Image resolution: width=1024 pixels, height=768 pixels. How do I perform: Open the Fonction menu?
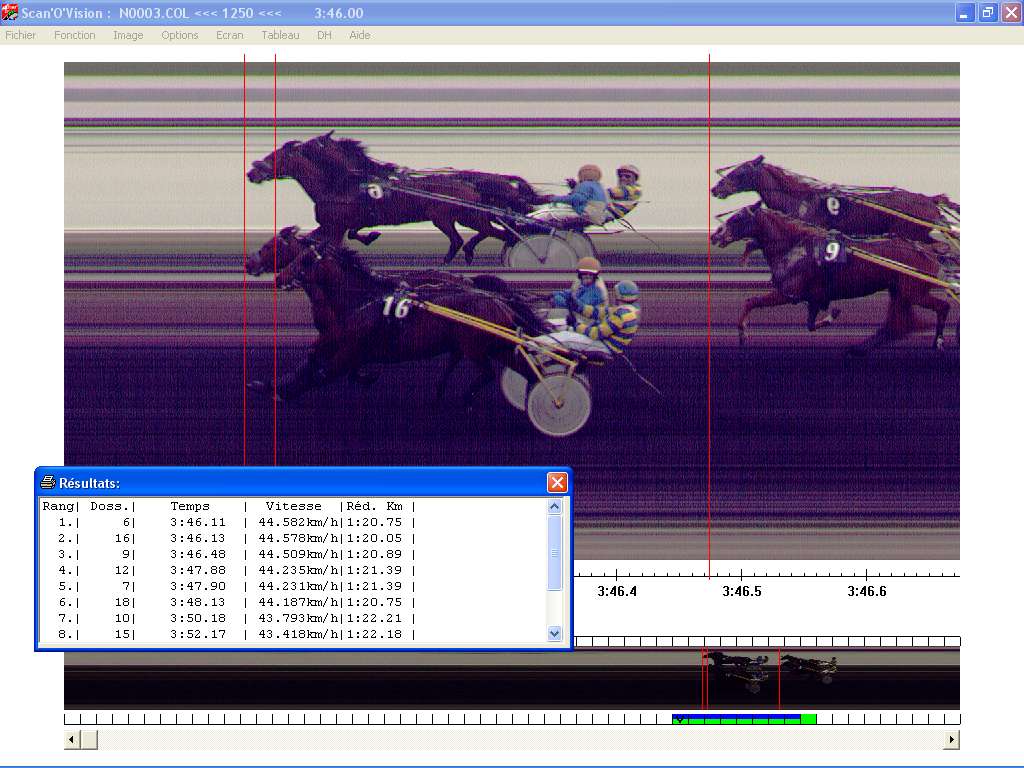[x=74, y=35]
